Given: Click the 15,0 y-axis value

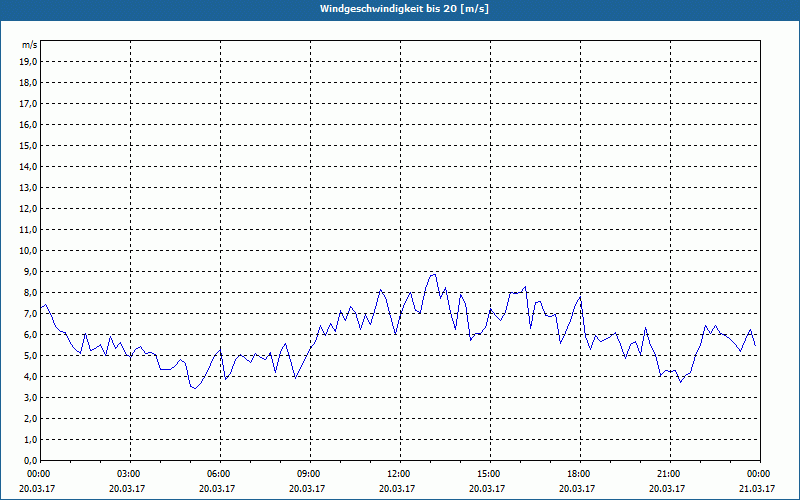Looking at the screenshot, I should pos(28,145).
